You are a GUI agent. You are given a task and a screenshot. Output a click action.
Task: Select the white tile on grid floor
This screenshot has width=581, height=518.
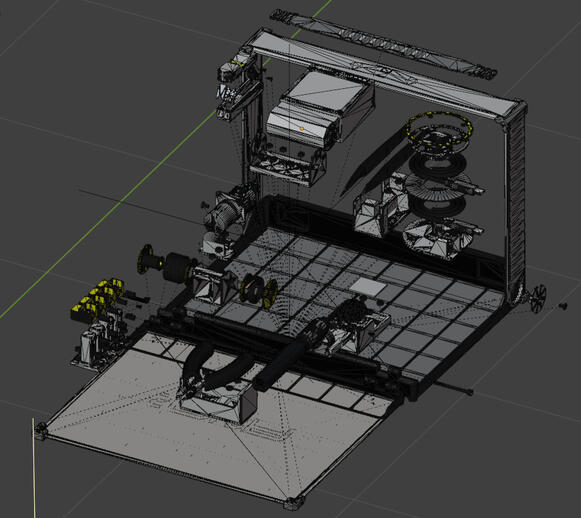click(368, 287)
